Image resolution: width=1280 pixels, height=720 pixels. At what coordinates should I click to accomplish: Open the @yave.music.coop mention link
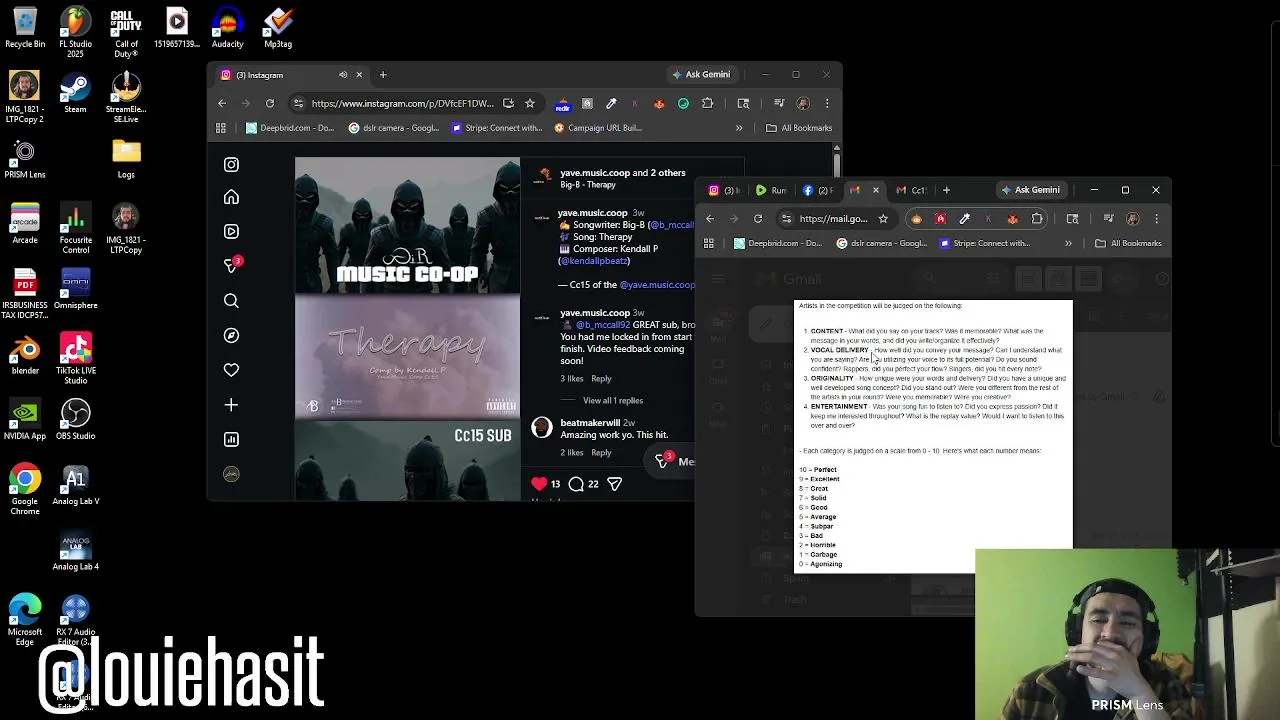tap(657, 285)
